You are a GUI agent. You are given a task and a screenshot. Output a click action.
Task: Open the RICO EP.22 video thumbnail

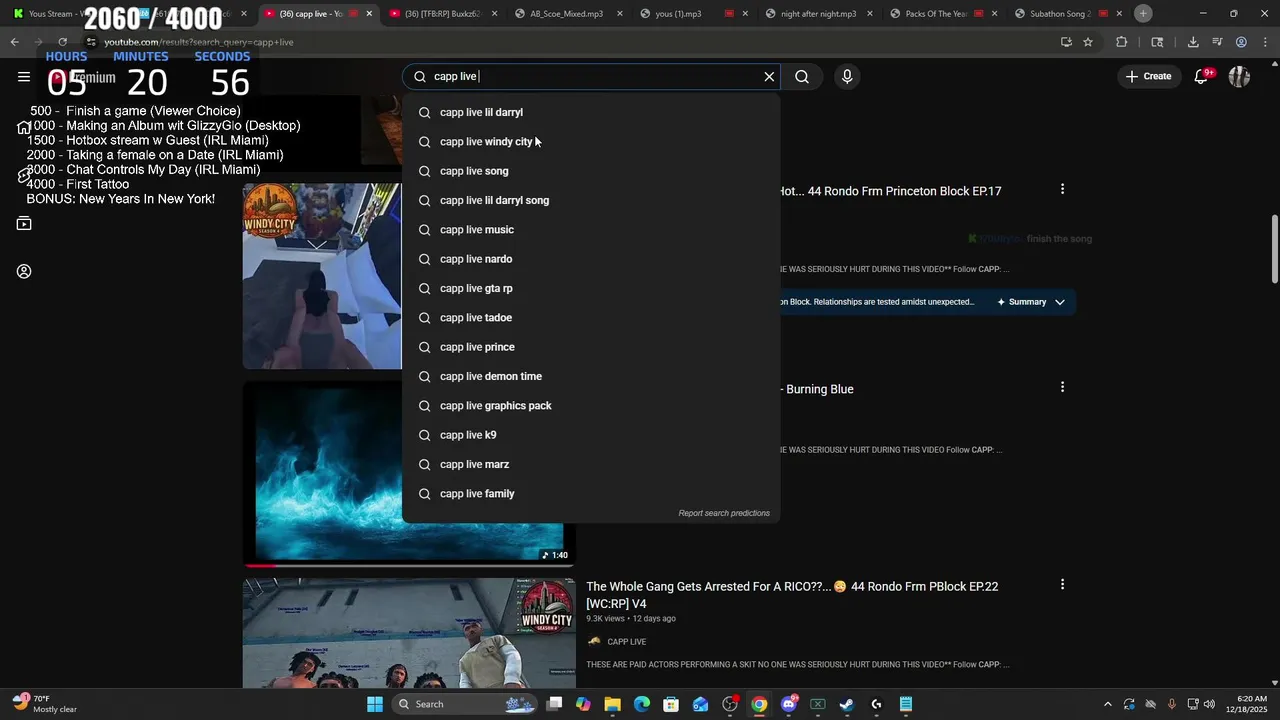(x=409, y=633)
